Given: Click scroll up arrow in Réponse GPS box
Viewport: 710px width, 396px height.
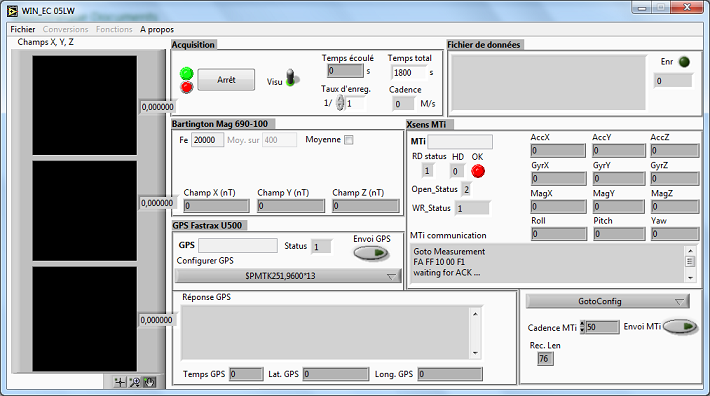Looking at the screenshot, I should click(x=475, y=314).
